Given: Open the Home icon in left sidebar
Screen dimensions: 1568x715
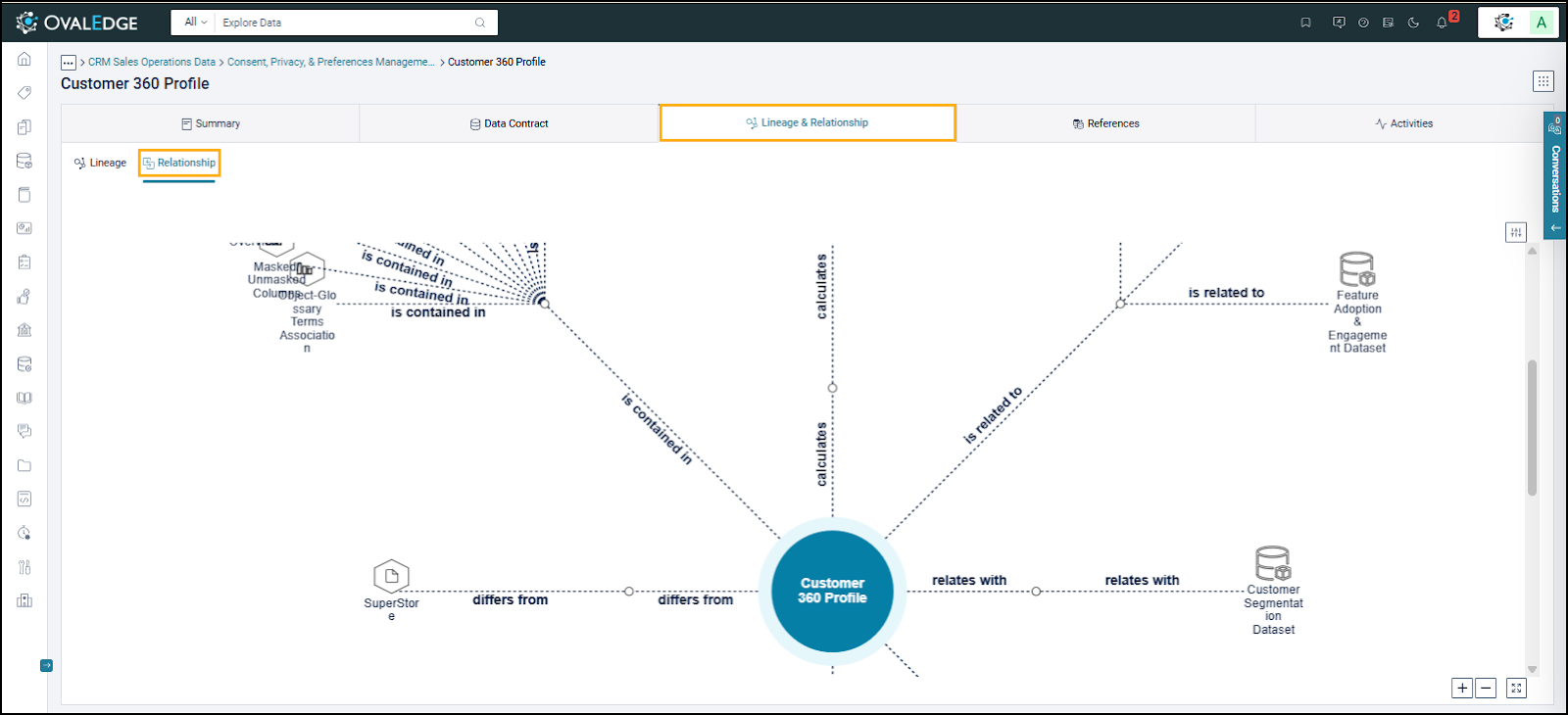Looking at the screenshot, I should tap(24, 60).
